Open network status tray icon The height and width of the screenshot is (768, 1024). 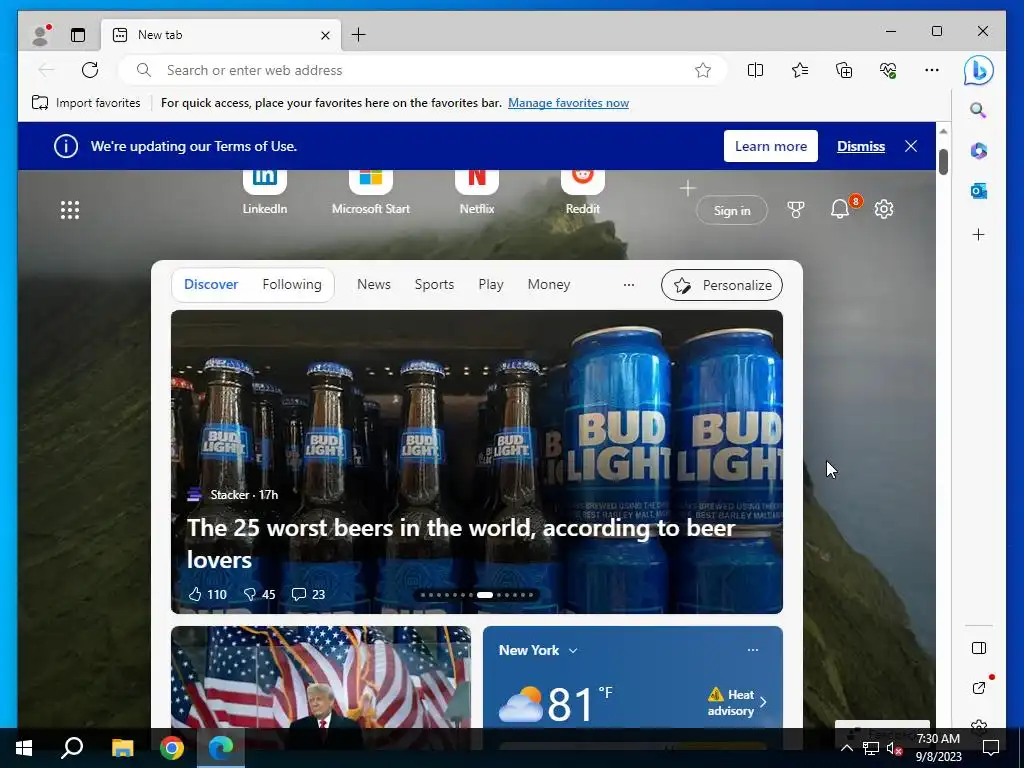pos(871,749)
